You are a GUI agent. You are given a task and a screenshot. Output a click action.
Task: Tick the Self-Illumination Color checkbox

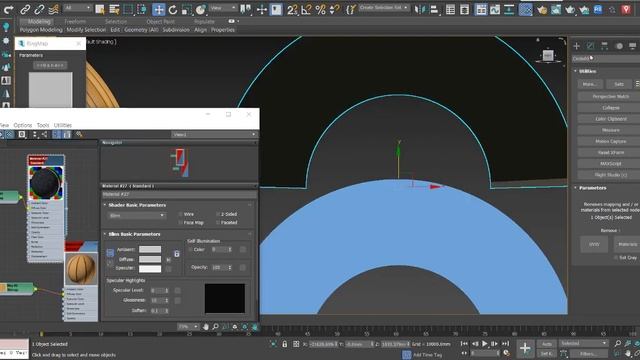[190, 249]
